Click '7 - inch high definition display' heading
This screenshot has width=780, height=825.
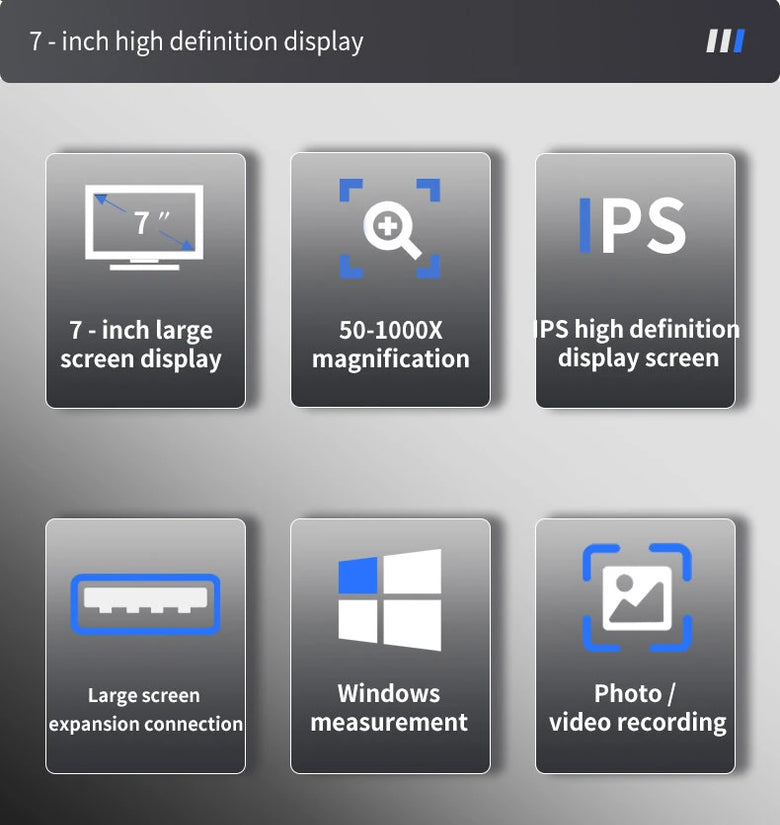(196, 41)
